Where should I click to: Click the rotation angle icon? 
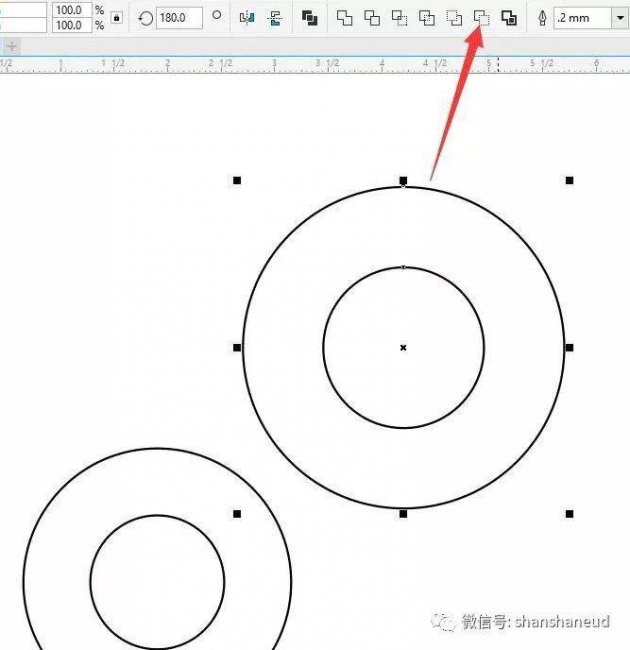(145, 18)
